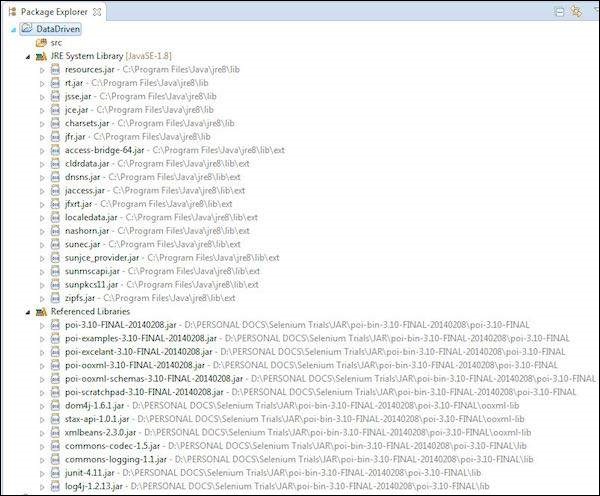This screenshot has width=600, height=496.
Task: Collapse the JRE System Library node
Action: click(28, 57)
